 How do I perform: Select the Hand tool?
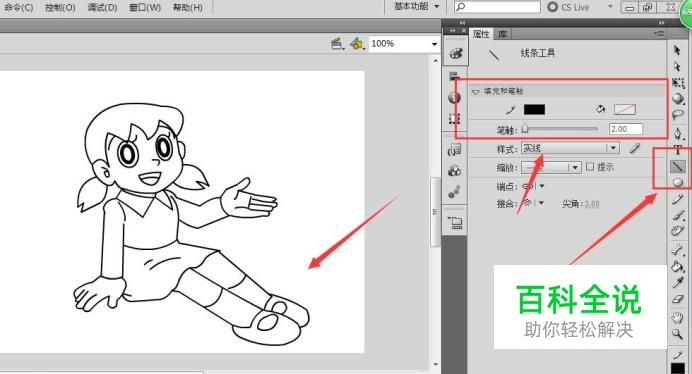pyautogui.click(x=678, y=317)
